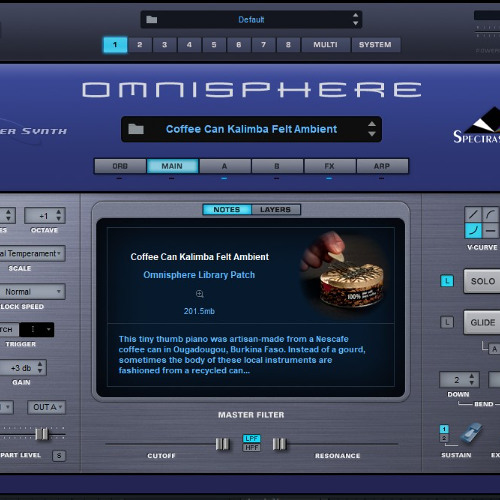This screenshot has height=500, width=500.
Task: Show the LAYERS view
Action: tap(276, 209)
